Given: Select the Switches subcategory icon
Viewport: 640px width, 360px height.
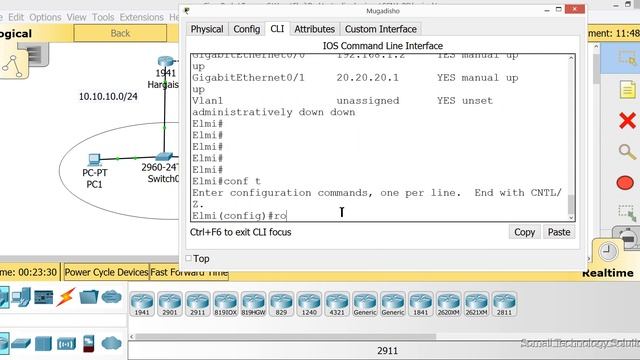Looking at the screenshot, I should click(21, 344).
